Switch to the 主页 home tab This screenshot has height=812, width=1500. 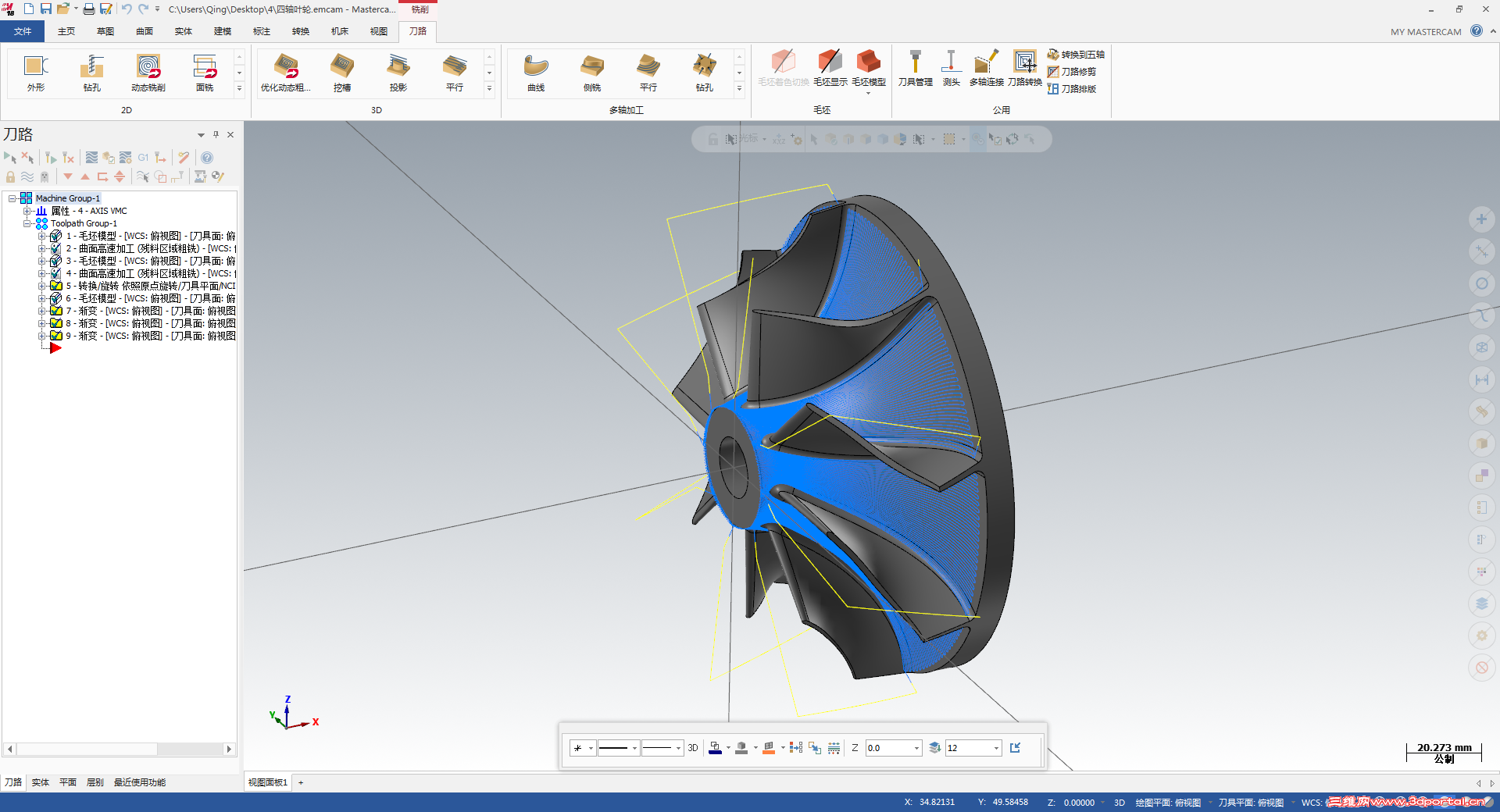(66, 31)
